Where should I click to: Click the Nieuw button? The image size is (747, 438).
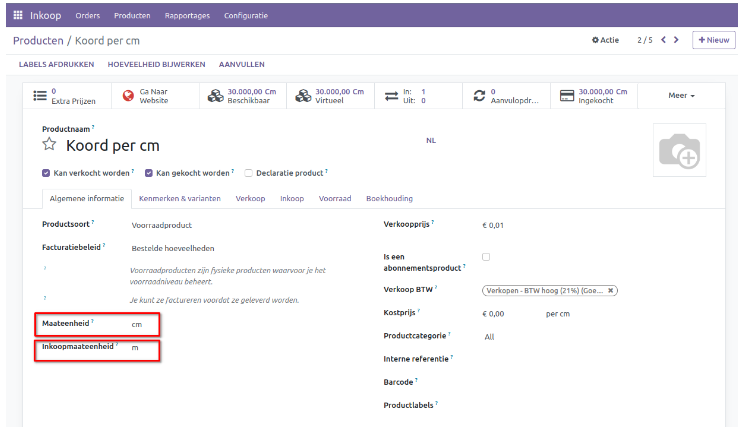[715, 40]
